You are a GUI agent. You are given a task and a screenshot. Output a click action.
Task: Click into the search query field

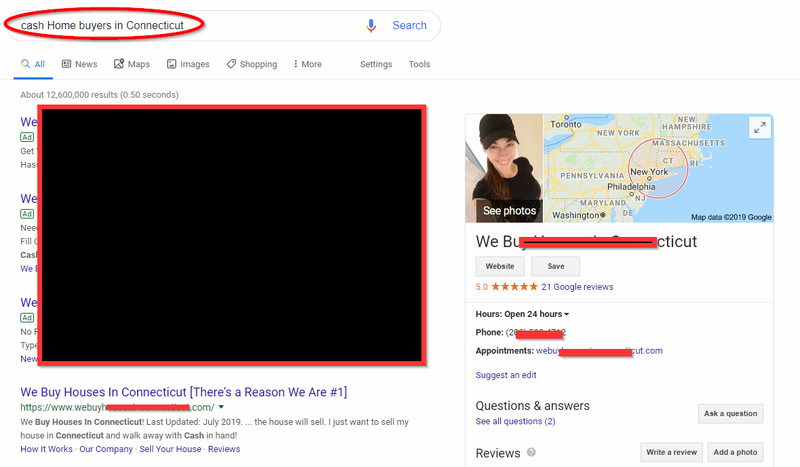pos(184,26)
